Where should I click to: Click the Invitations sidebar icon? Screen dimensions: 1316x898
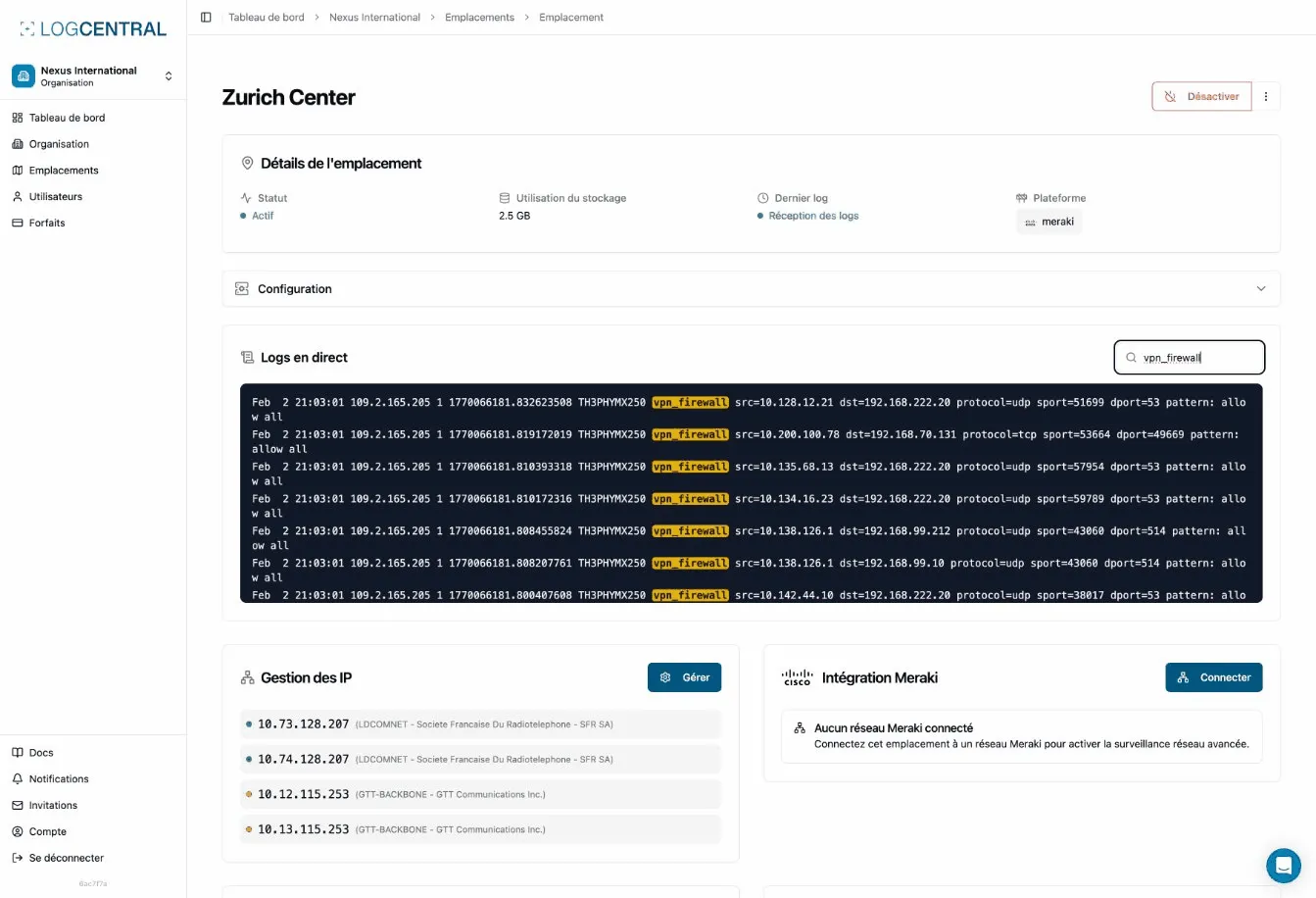18,805
